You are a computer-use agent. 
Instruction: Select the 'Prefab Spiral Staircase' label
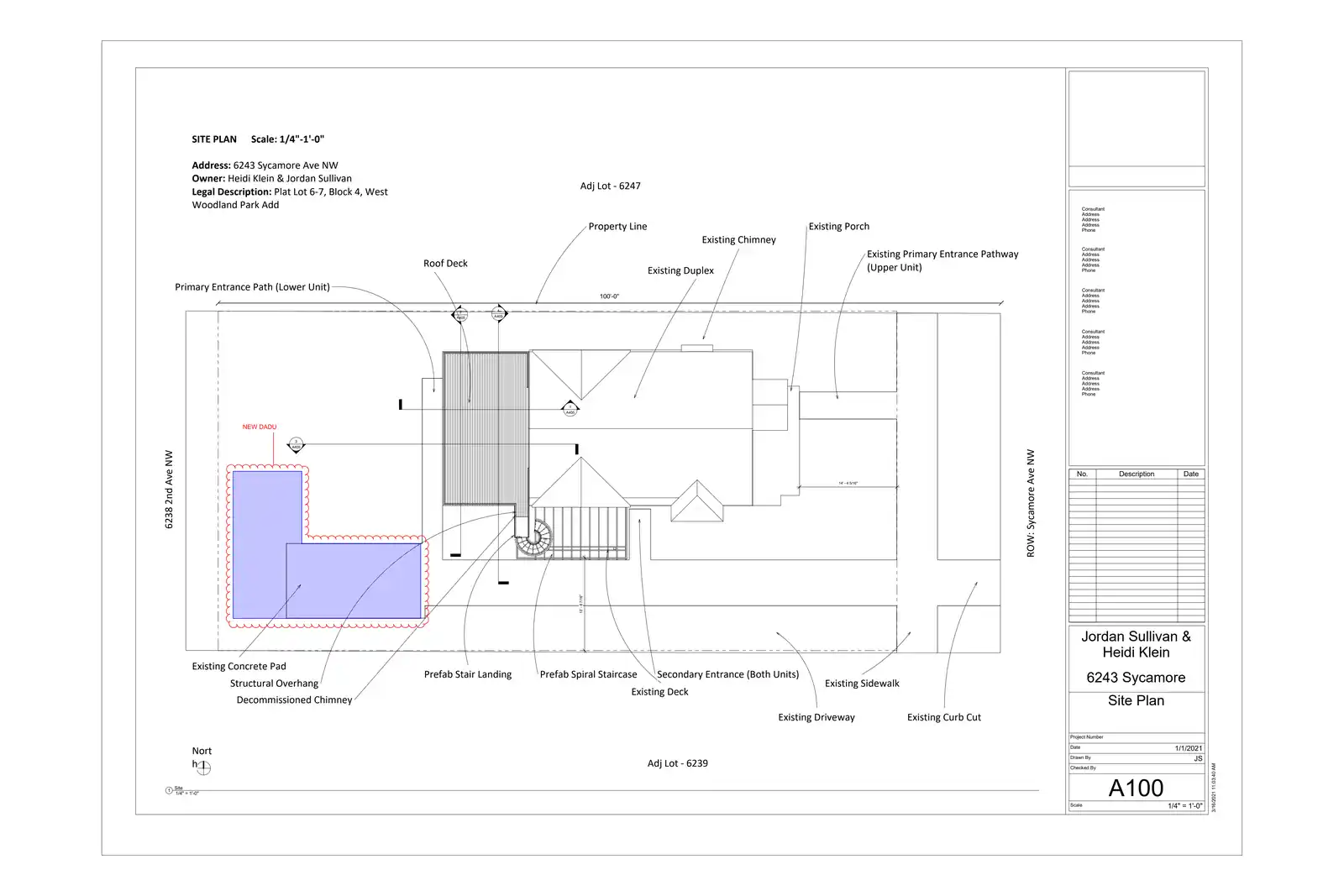point(588,674)
